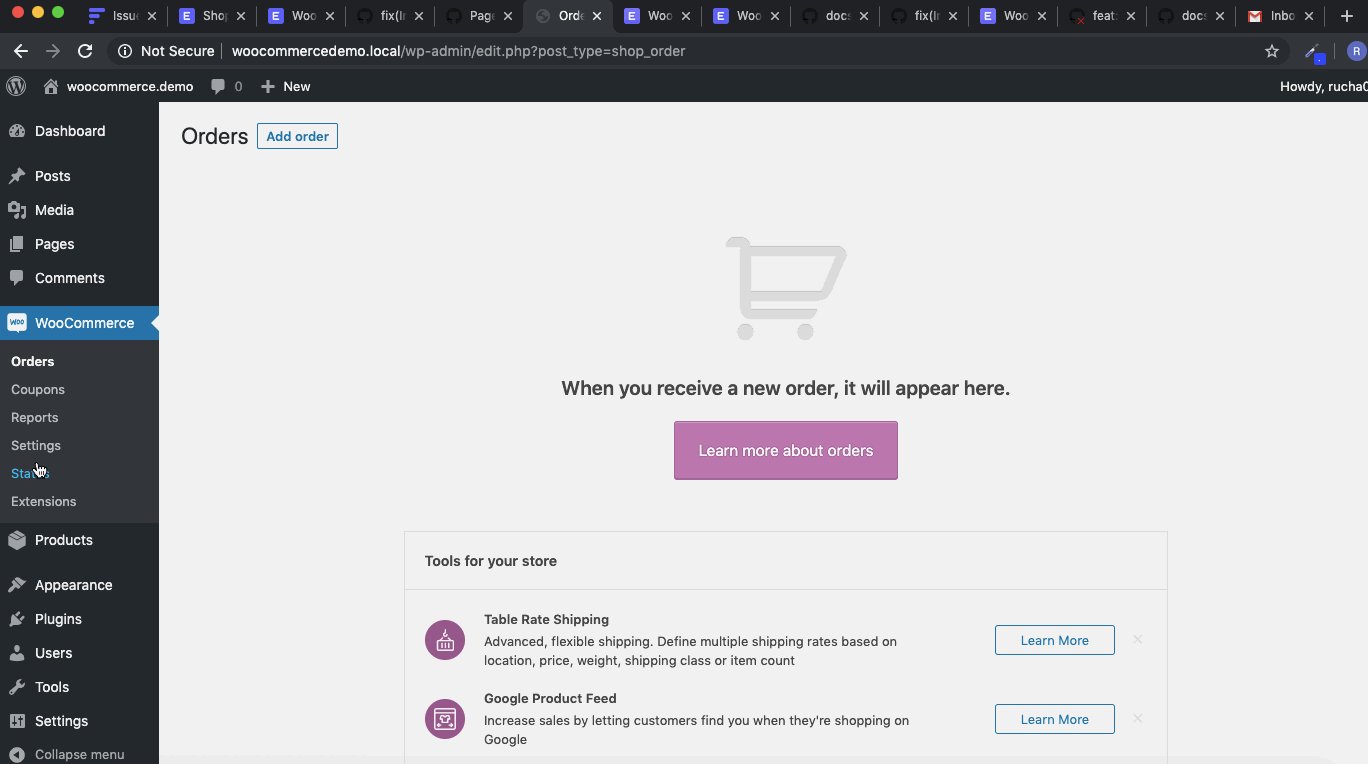
Task: Open the browser profile avatar menu
Action: (1356, 51)
